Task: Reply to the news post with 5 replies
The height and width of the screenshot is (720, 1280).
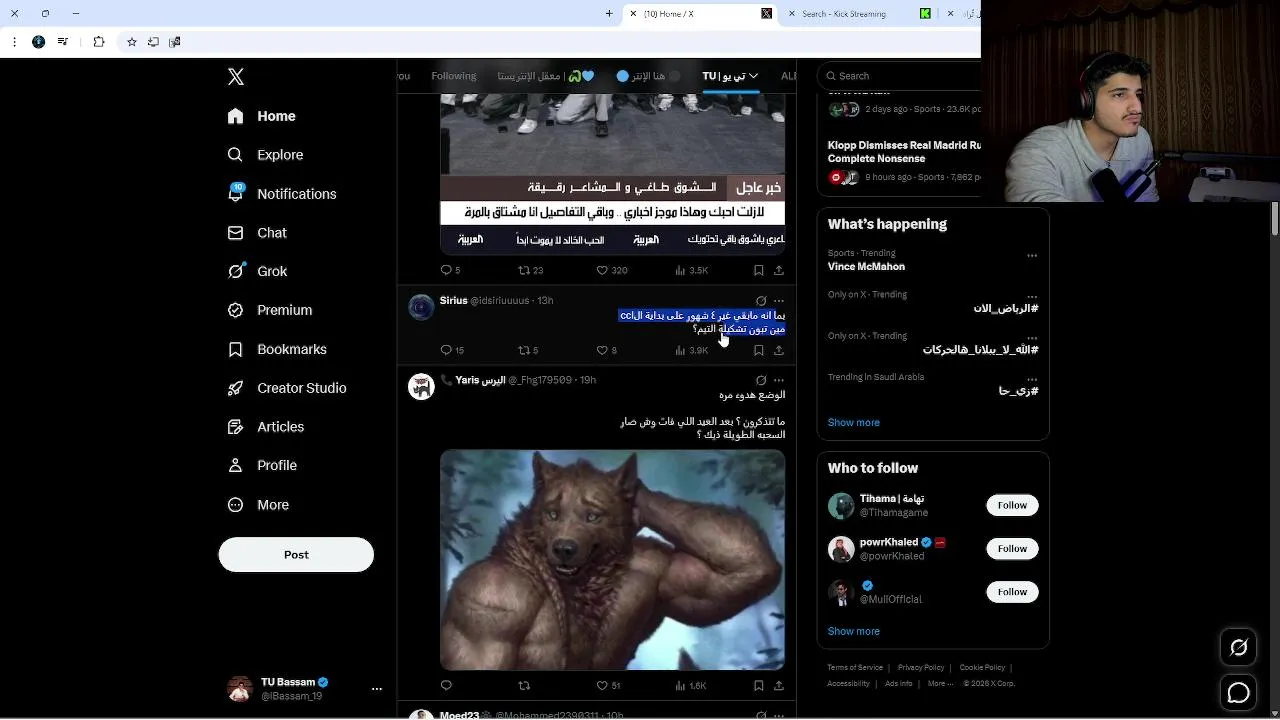Action: point(447,270)
